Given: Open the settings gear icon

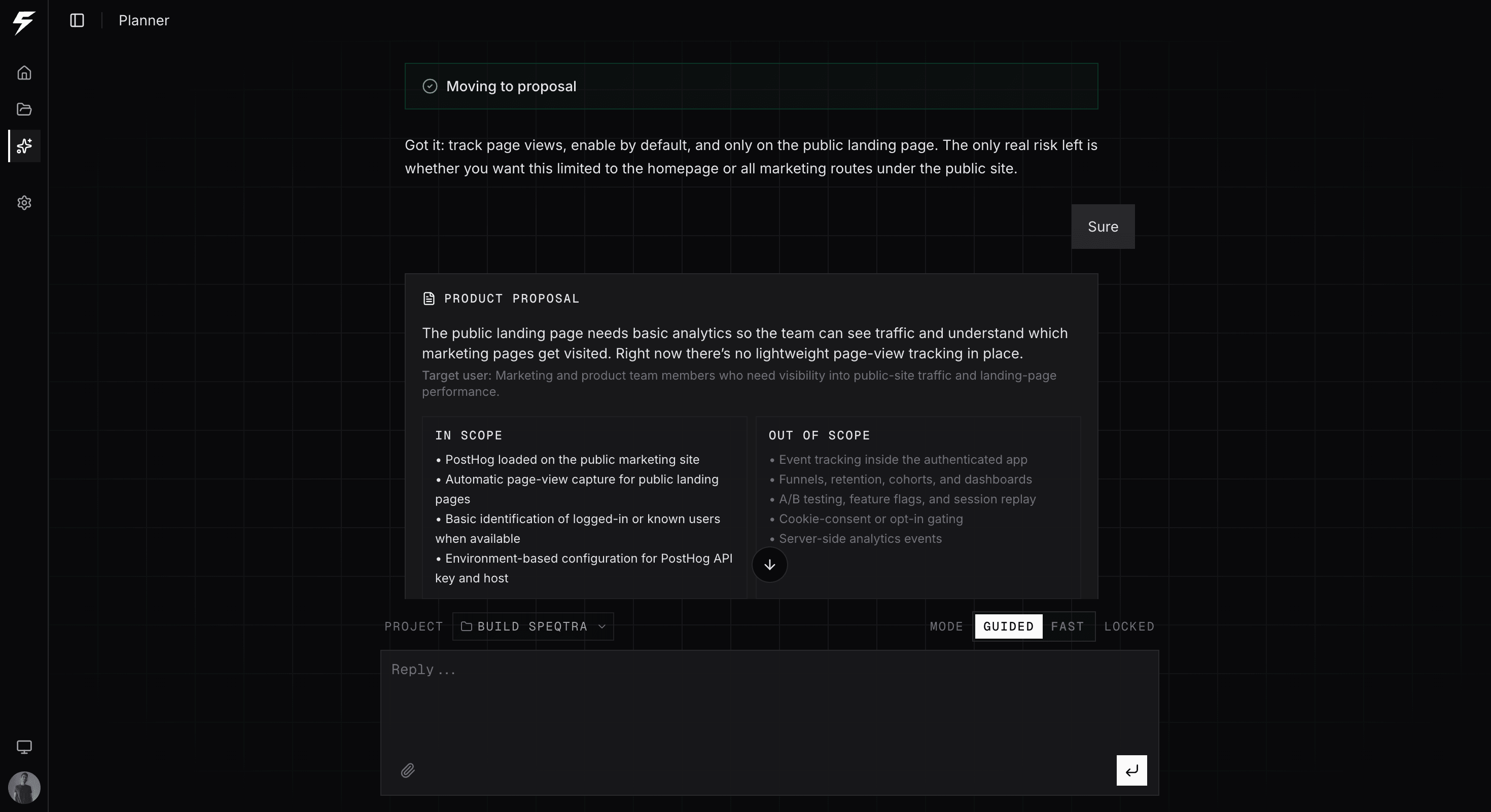Looking at the screenshot, I should [24, 203].
